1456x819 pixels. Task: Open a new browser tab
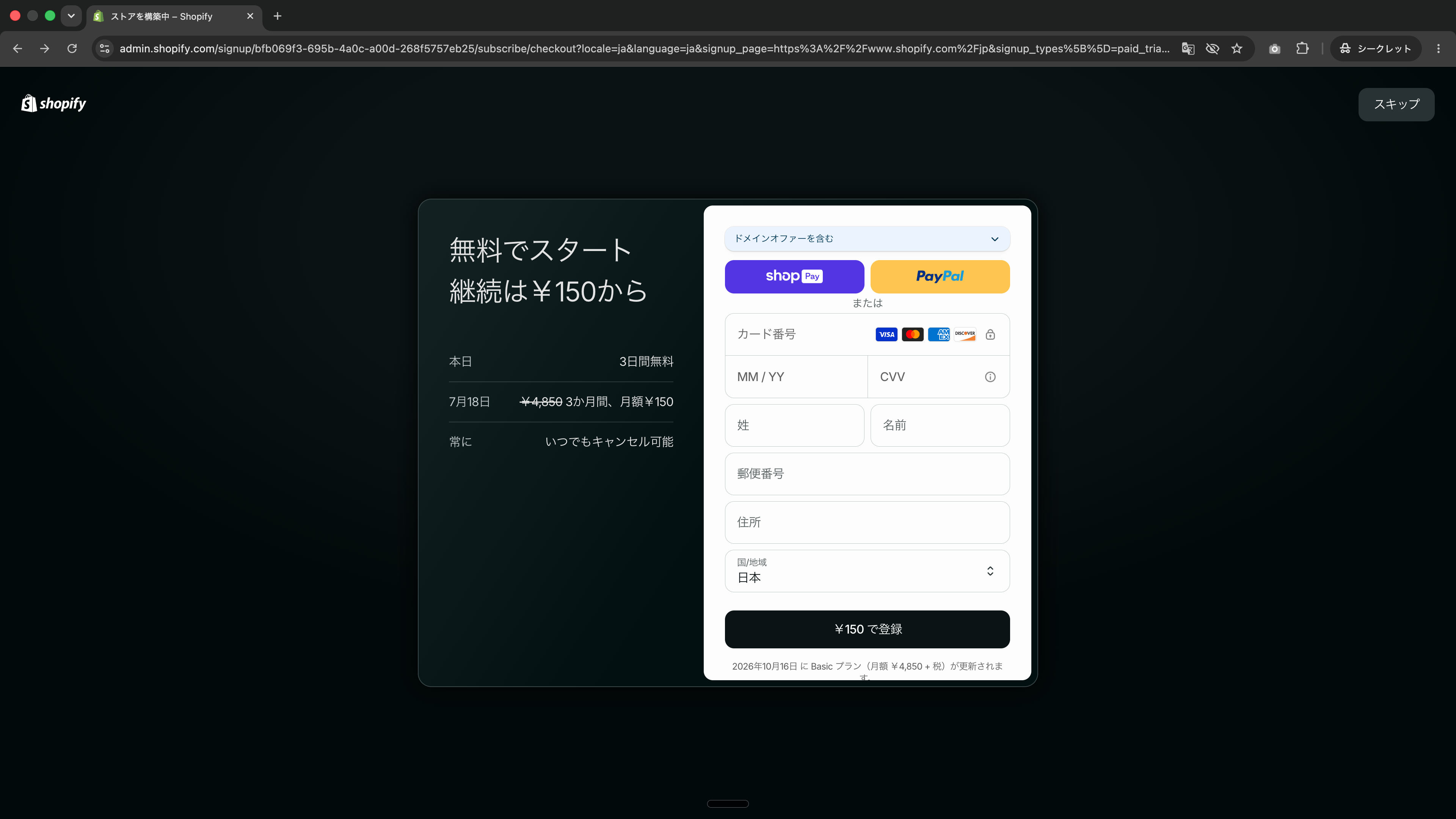tap(278, 16)
